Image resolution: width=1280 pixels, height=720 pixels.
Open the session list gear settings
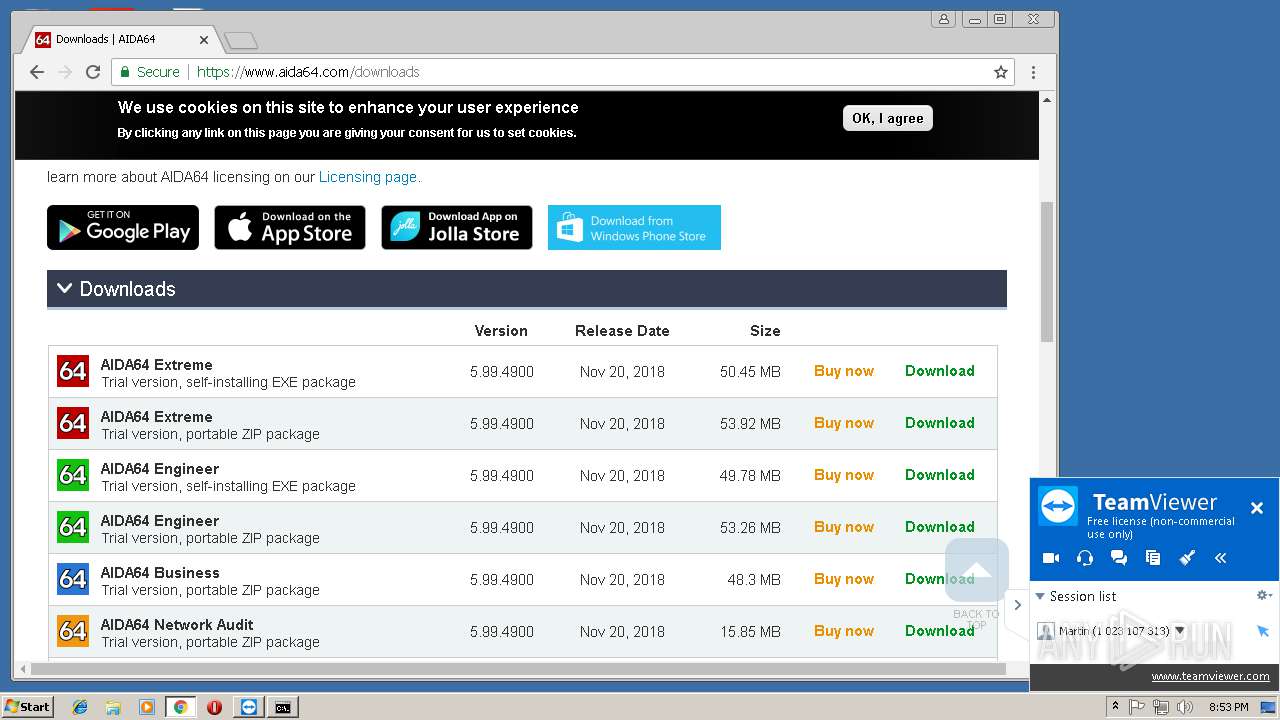(x=1263, y=596)
